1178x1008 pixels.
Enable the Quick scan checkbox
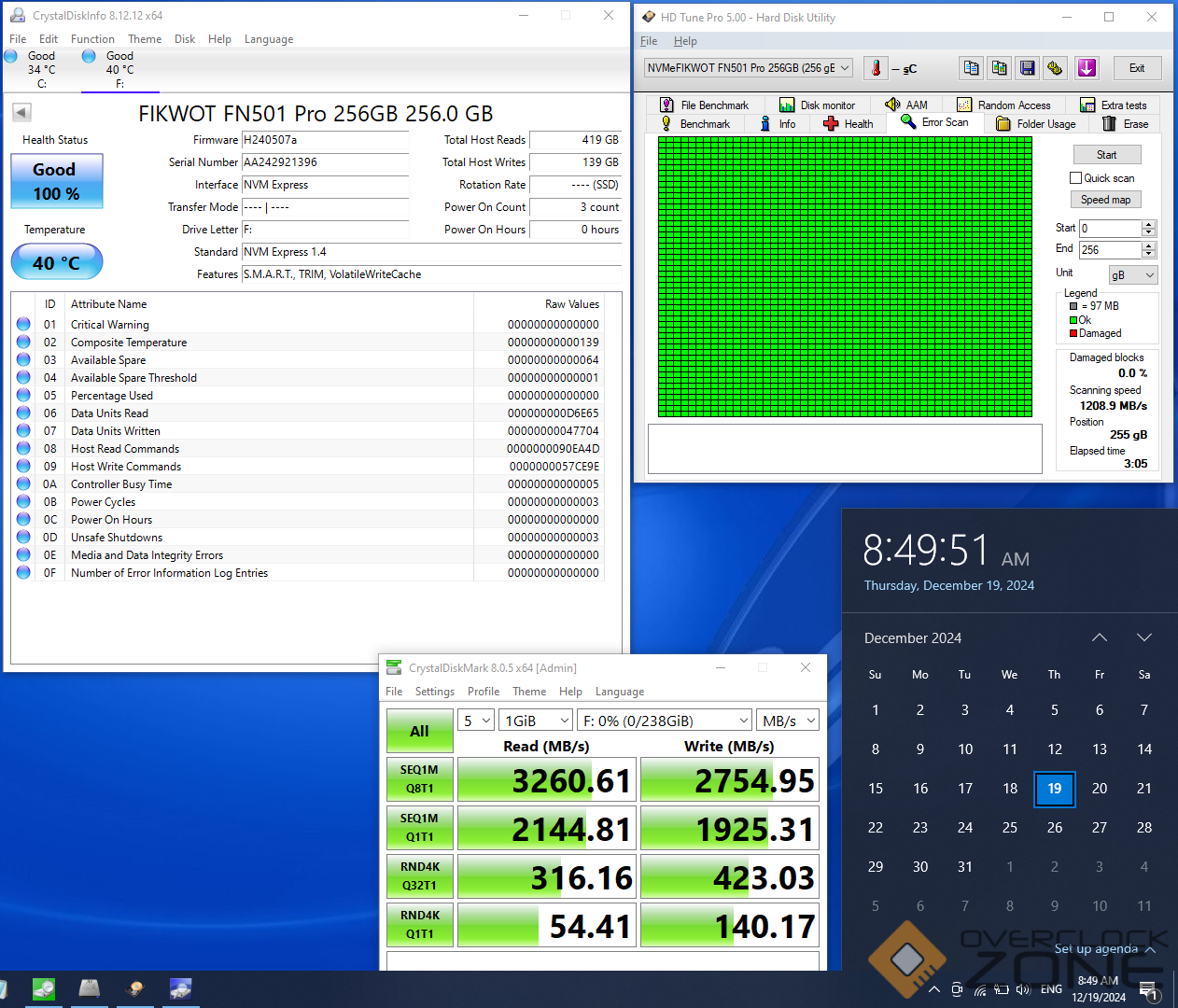pyautogui.click(x=1075, y=178)
